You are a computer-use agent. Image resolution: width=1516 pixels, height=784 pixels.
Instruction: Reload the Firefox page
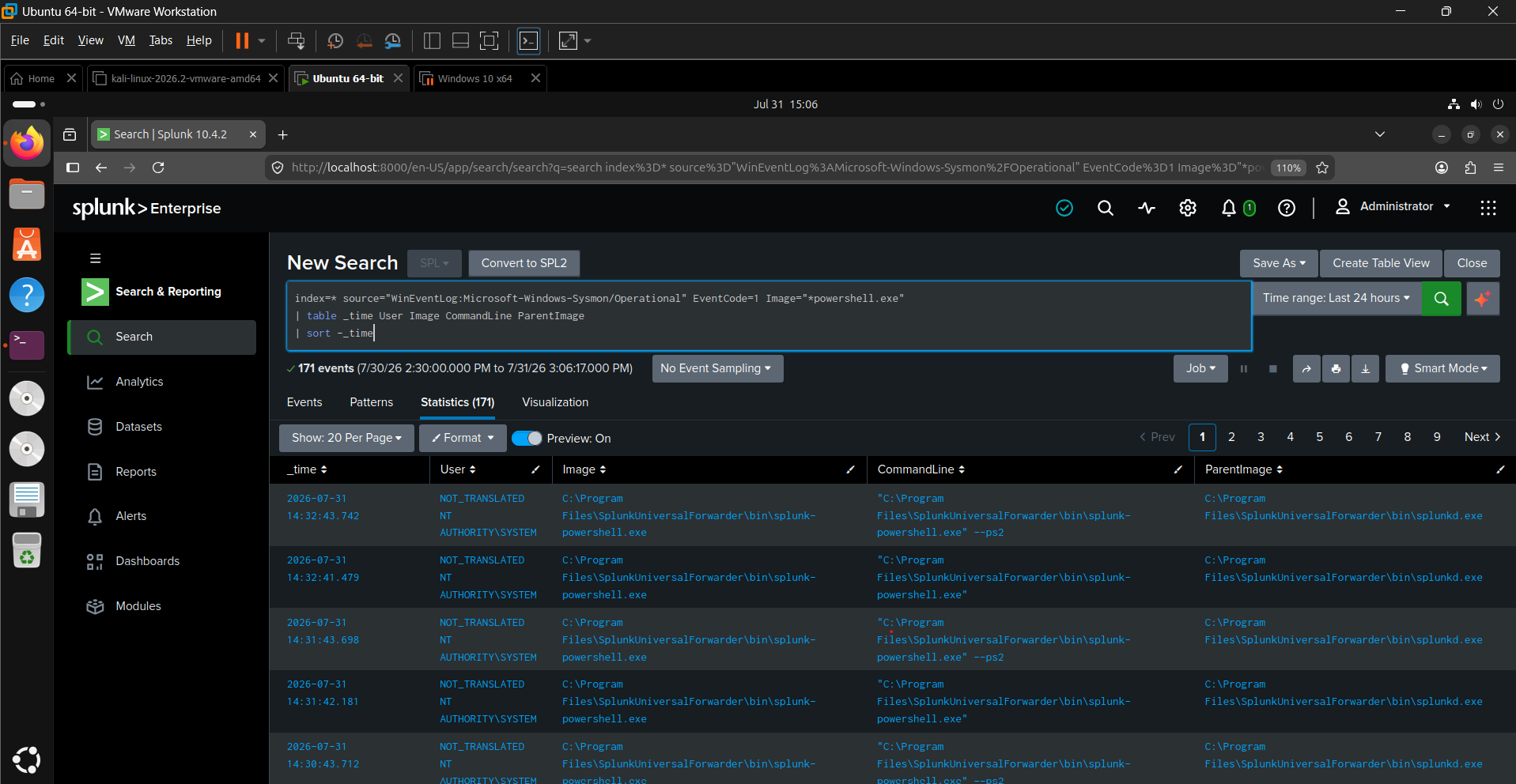coord(158,168)
